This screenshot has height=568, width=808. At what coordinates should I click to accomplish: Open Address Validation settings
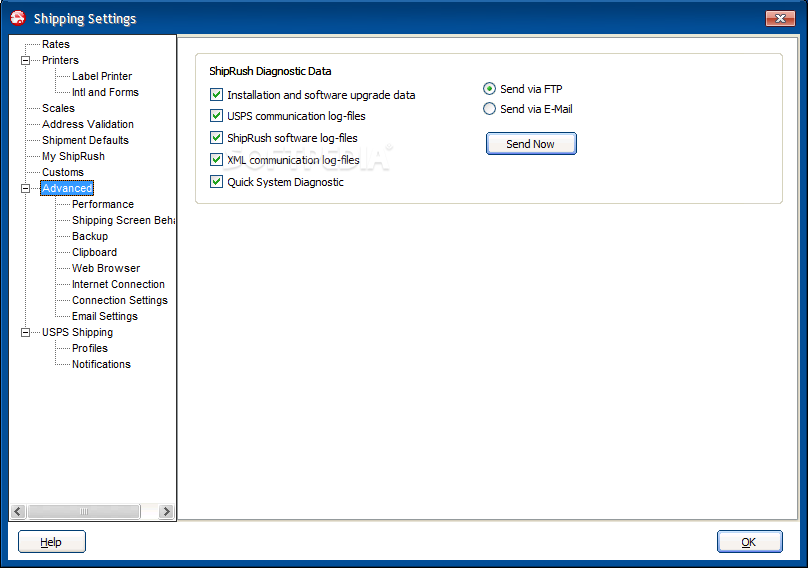tap(88, 124)
